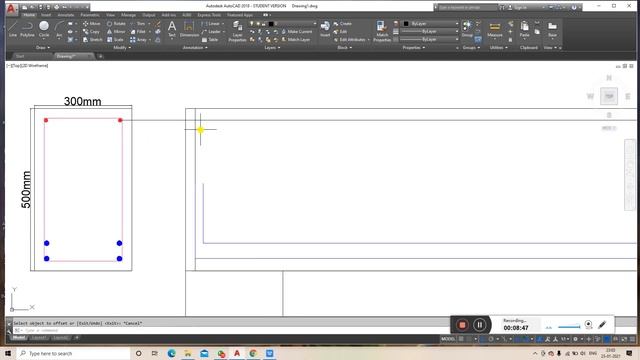Click the recorder pencil annotation icon

[602, 325]
